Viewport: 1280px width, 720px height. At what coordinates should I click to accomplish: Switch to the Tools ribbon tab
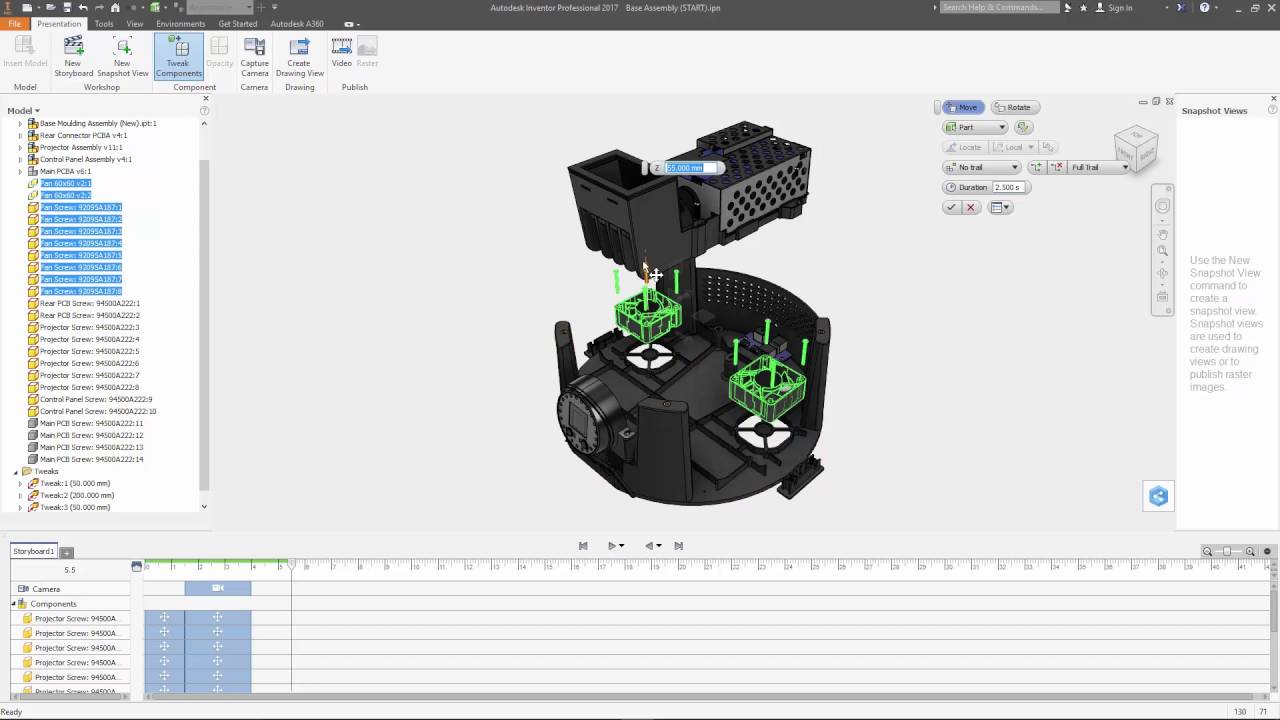tap(104, 23)
